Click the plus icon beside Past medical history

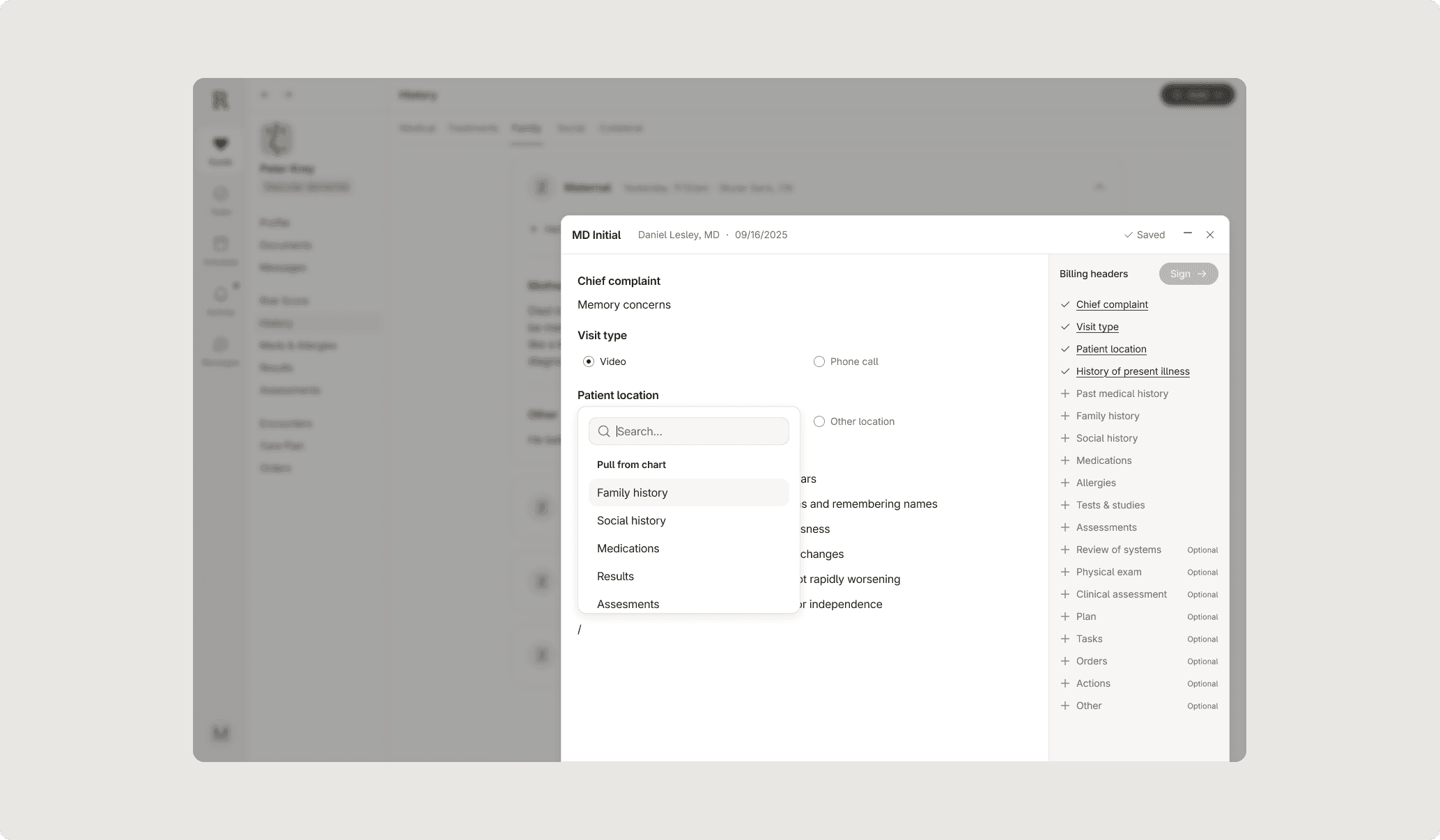(x=1064, y=394)
